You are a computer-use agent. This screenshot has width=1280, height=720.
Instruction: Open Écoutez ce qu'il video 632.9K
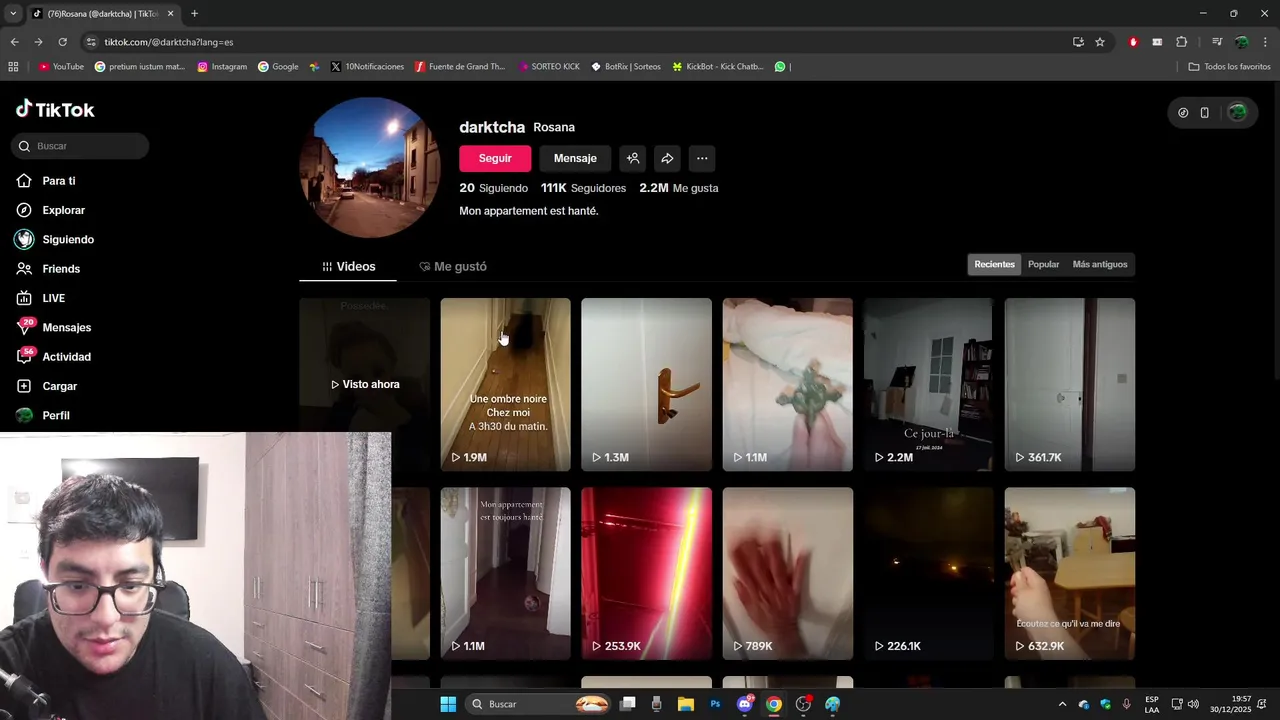(x=1070, y=573)
